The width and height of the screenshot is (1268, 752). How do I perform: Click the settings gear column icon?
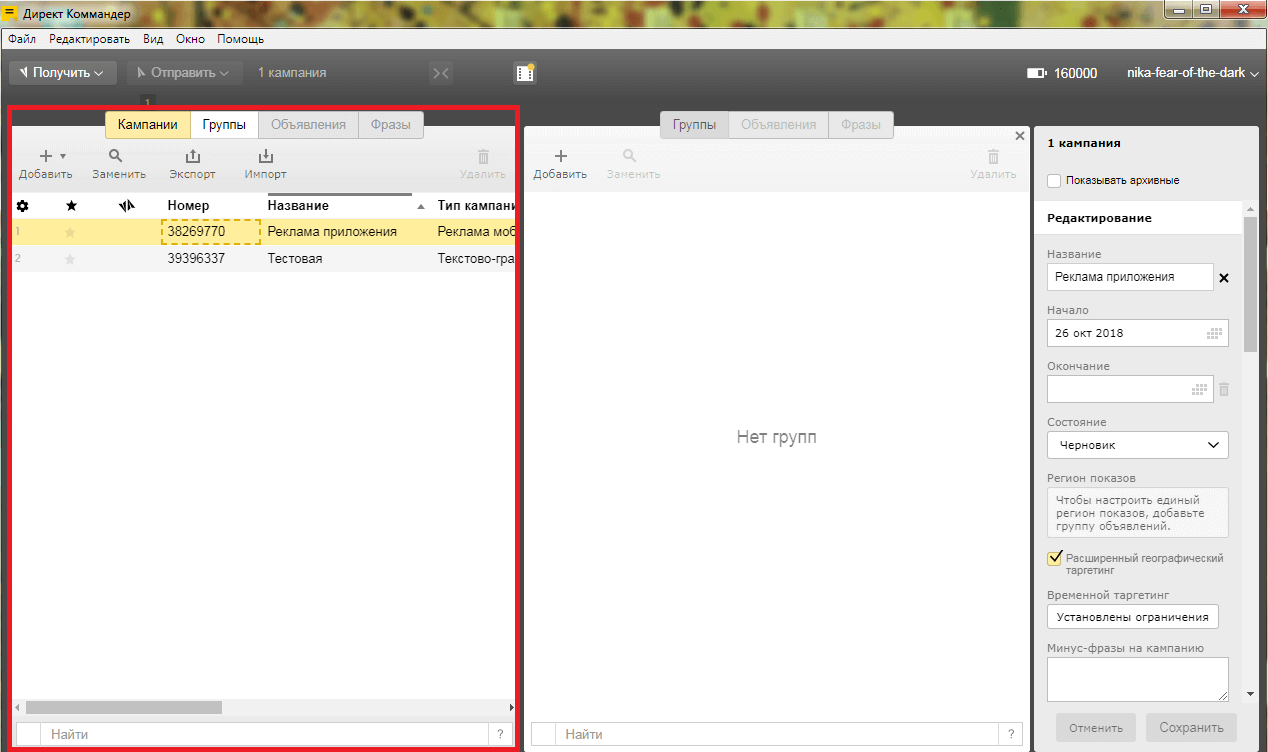click(23, 206)
